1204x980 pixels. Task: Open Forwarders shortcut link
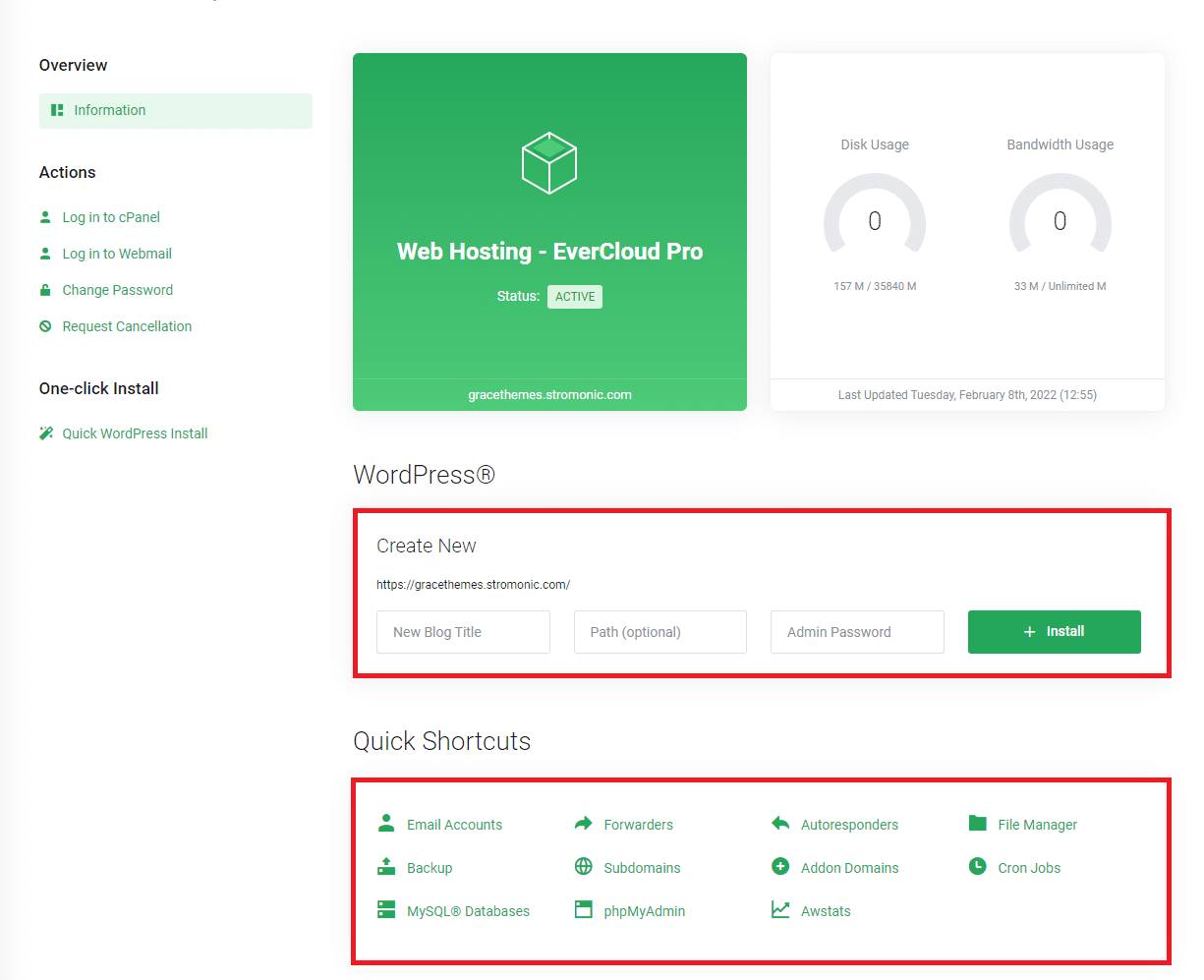[639, 825]
